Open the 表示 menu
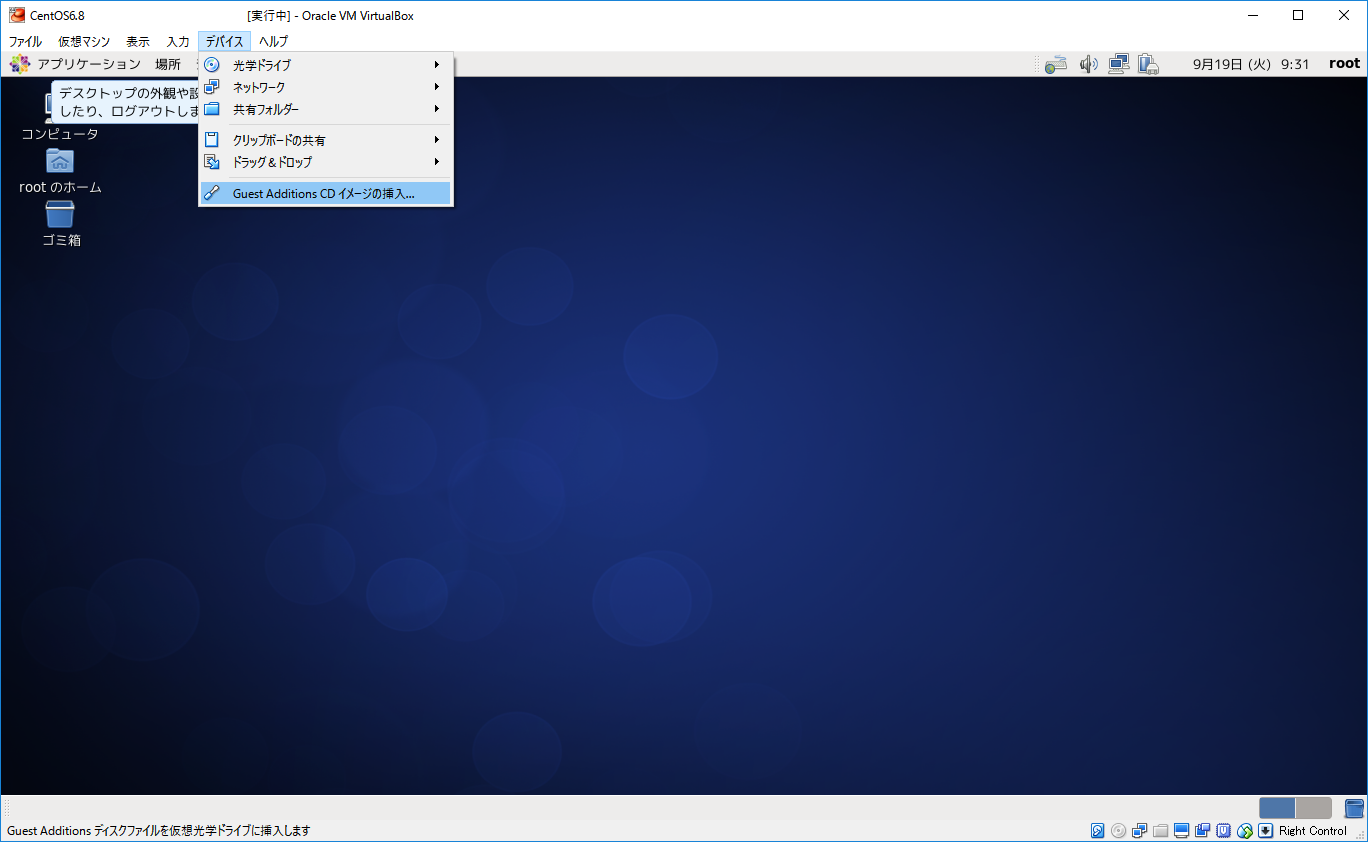 tap(138, 41)
